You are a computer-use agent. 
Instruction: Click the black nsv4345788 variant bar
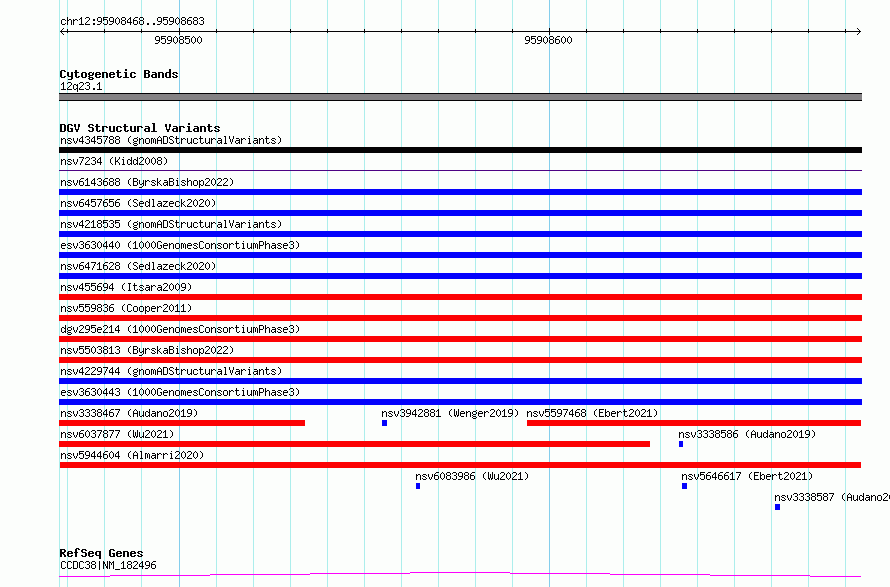pyautogui.click(x=460, y=150)
